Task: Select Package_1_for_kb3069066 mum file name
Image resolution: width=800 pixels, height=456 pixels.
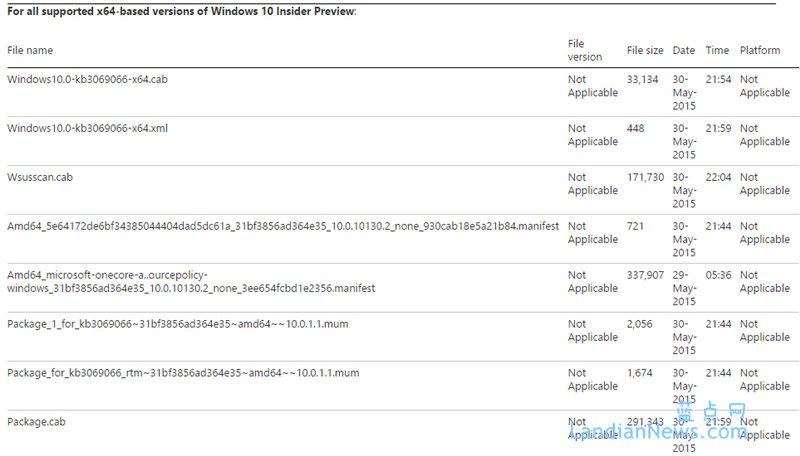Action: (177, 324)
